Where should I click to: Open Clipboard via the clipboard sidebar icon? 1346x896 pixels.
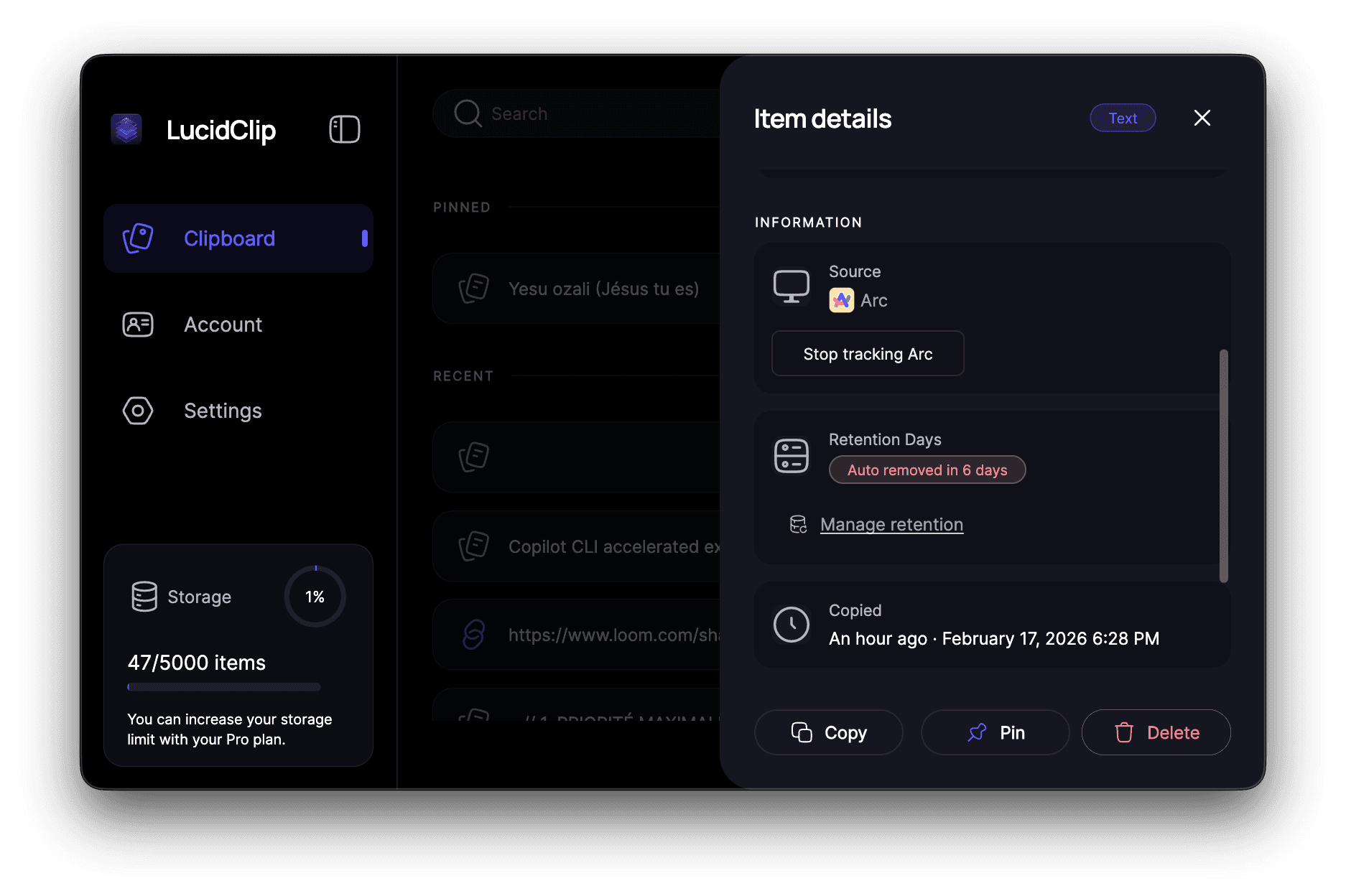coord(138,238)
